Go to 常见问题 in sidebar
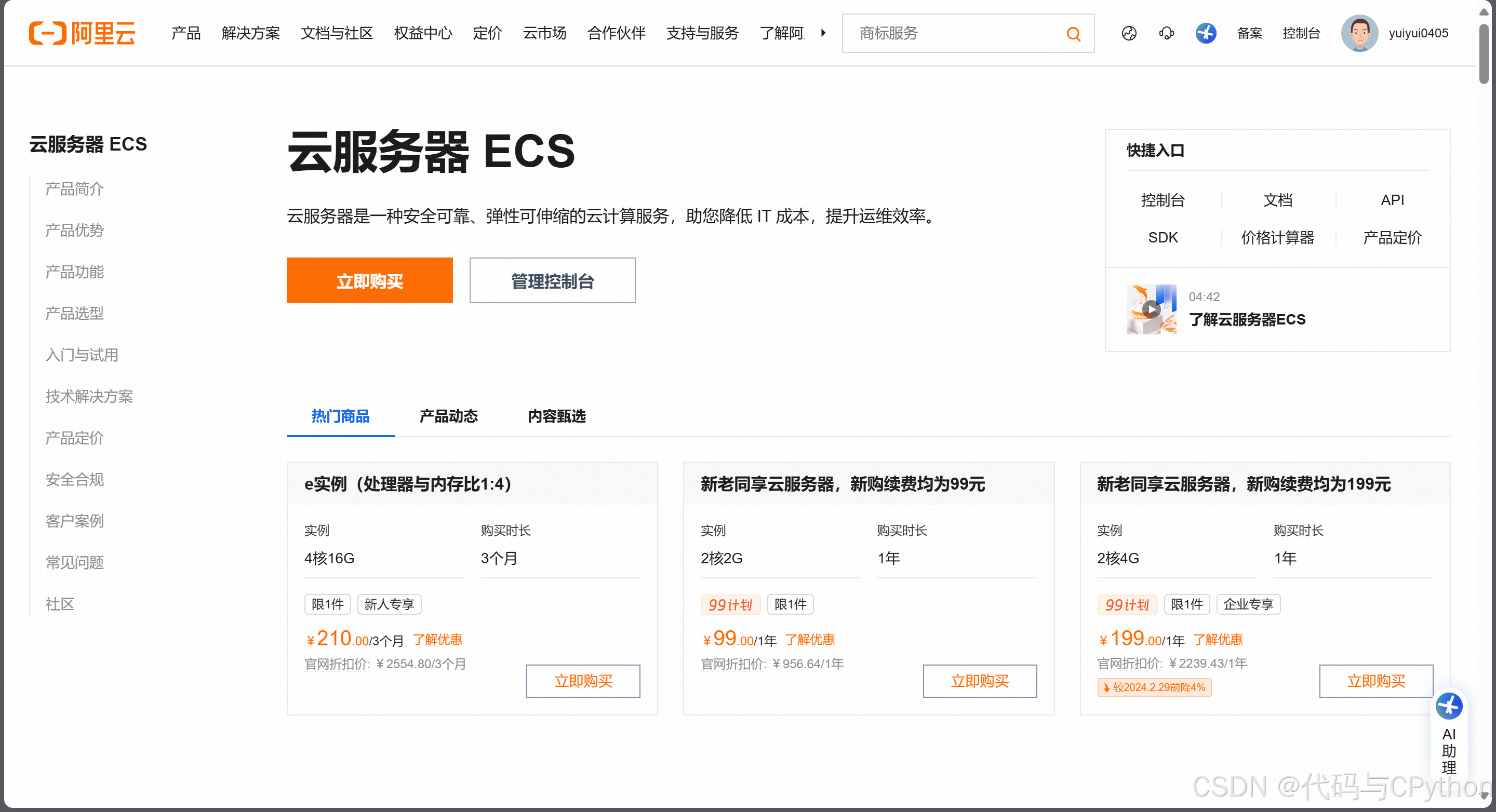This screenshot has width=1496, height=812. click(x=74, y=562)
